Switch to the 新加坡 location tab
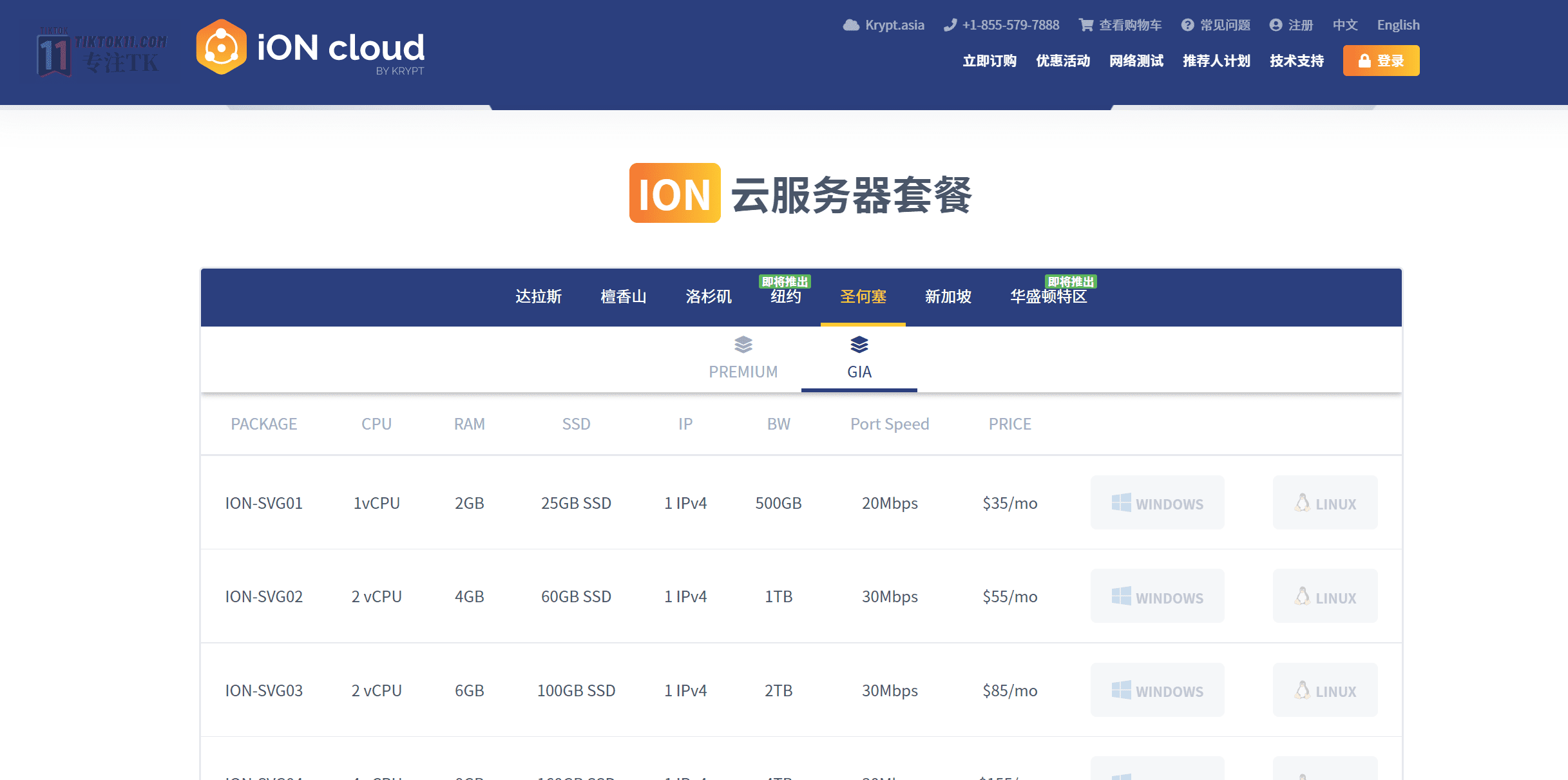The width and height of the screenshot is (1568, 780). click(x=948, y=296)
